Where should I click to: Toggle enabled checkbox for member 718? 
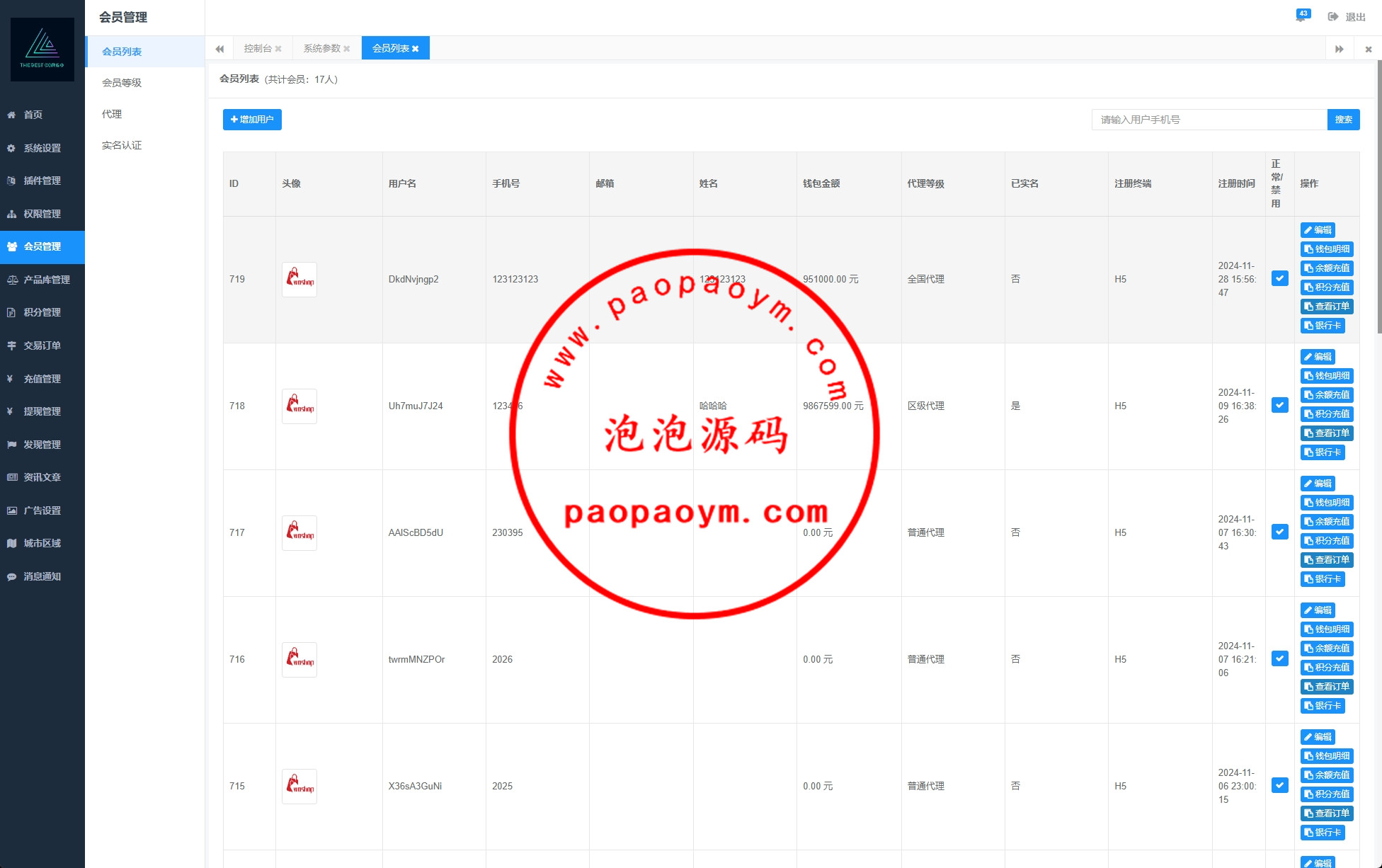pyautogui.click(x=1280, y=405)
